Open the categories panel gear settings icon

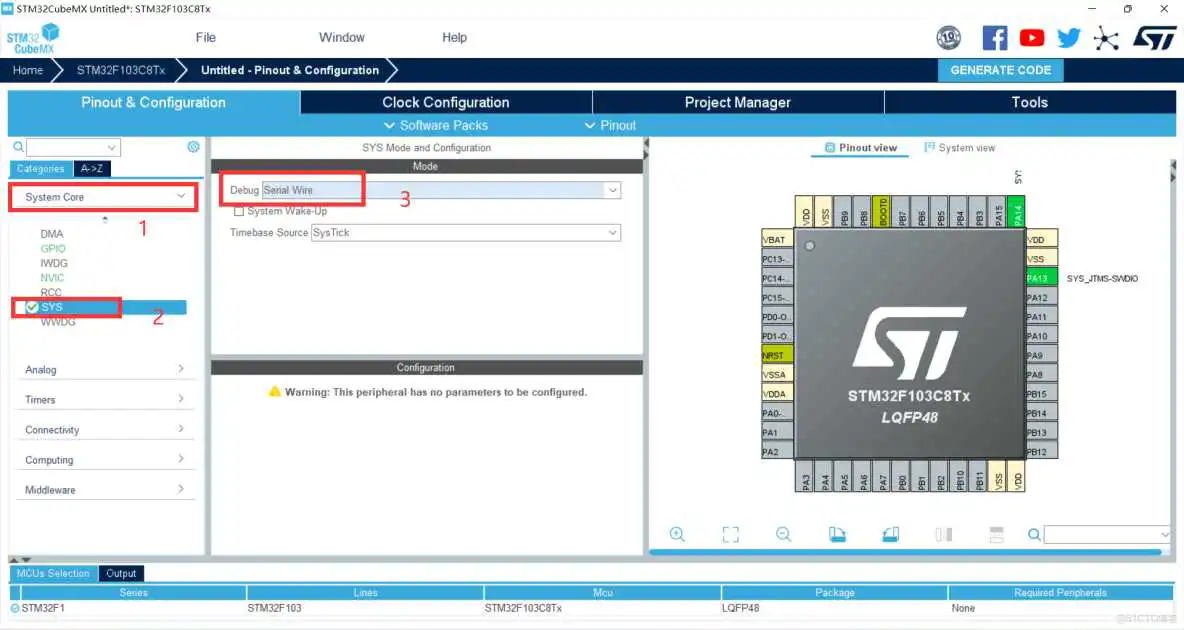(x=193, y=147)
